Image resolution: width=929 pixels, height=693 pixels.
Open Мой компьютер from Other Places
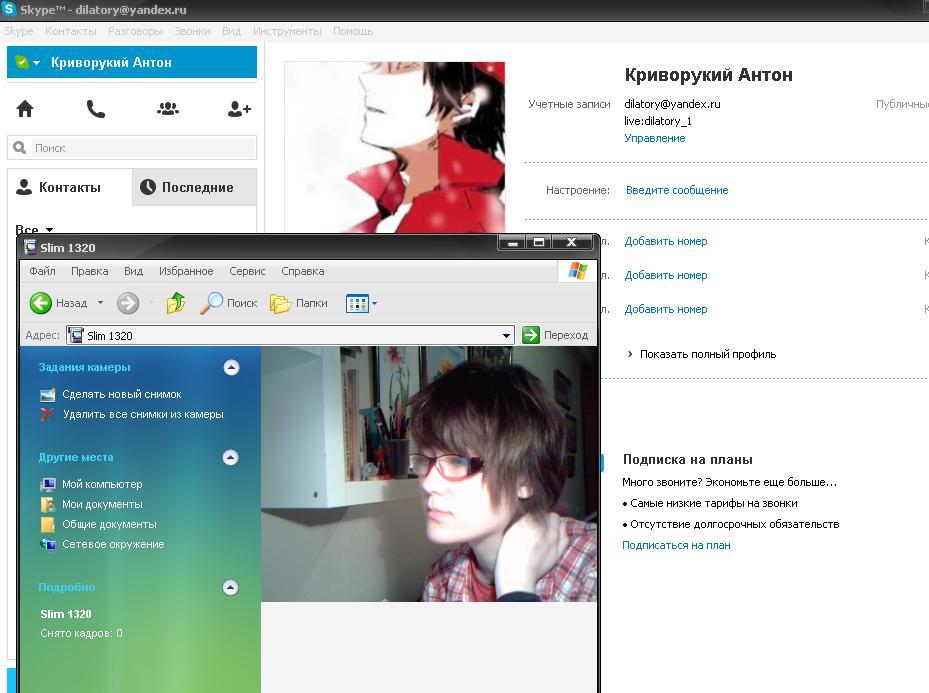102,485
